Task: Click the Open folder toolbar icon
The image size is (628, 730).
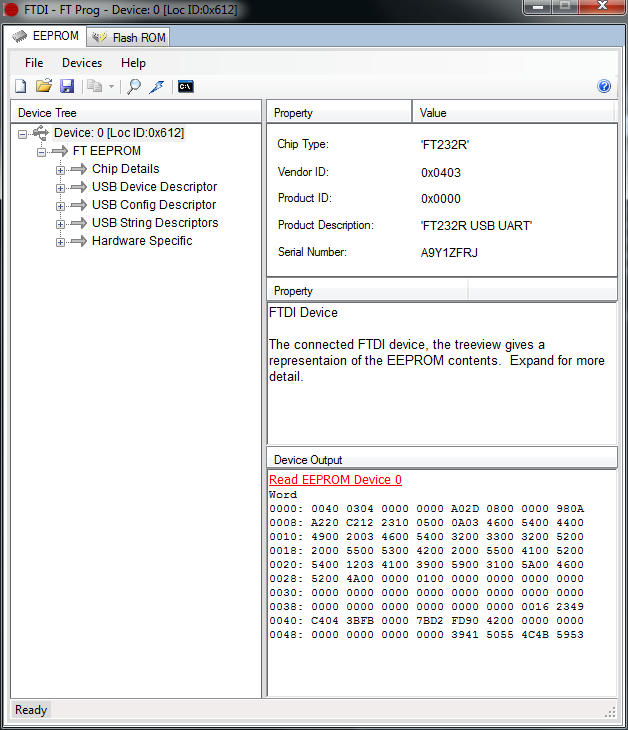Action: (44, 87)
